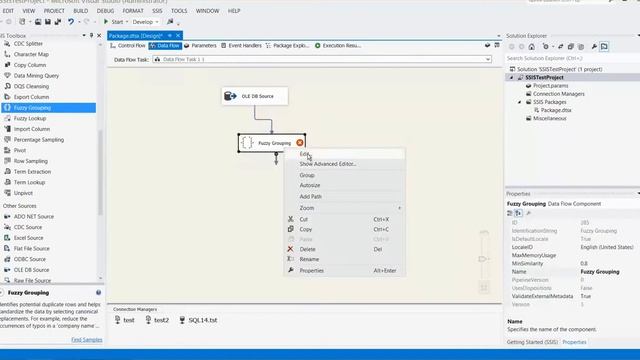Switch to Event Handlers tab
Viewport: 640px width, 360px height.
241,46
